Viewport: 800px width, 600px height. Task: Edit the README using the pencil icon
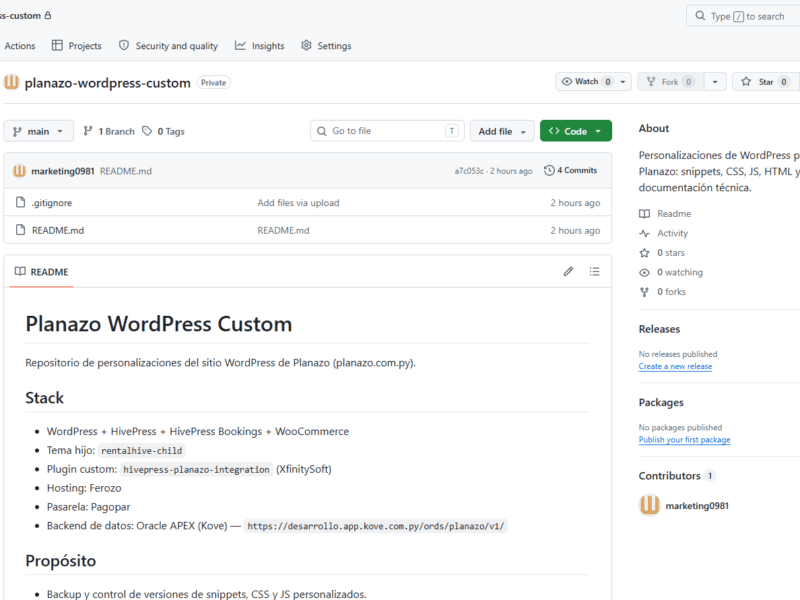568,271
